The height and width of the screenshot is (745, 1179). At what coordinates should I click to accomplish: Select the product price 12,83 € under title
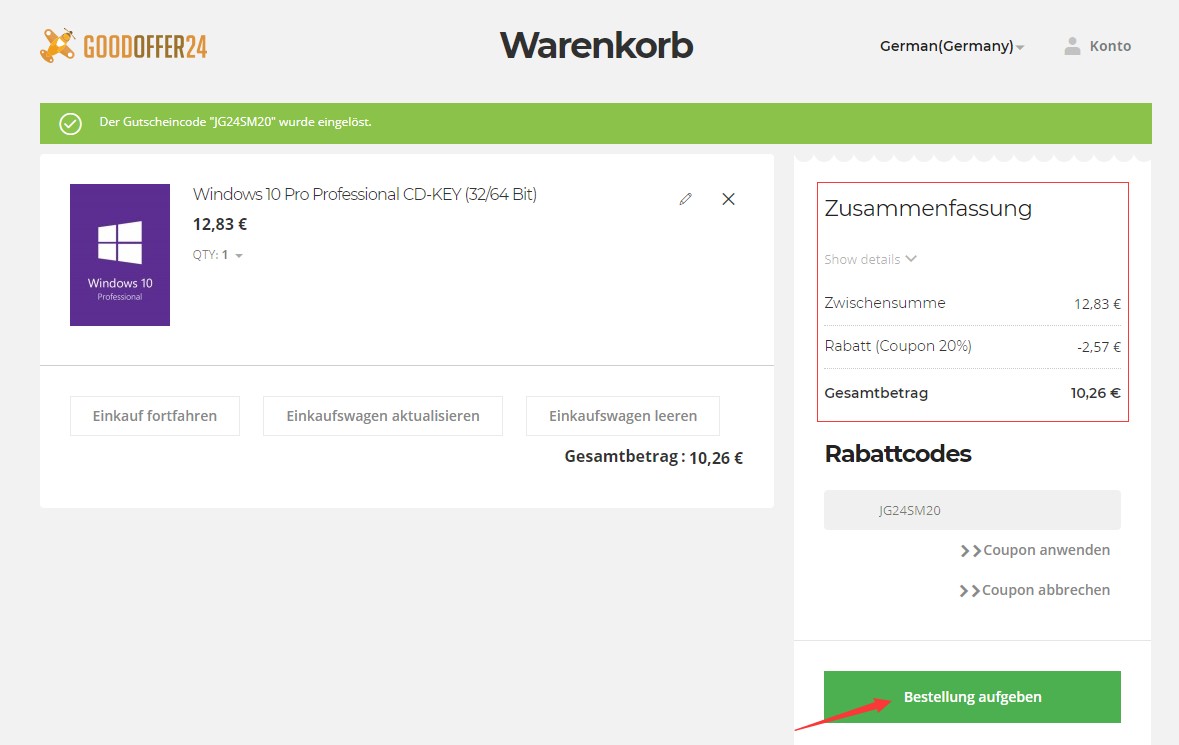[x=220, y=224]
